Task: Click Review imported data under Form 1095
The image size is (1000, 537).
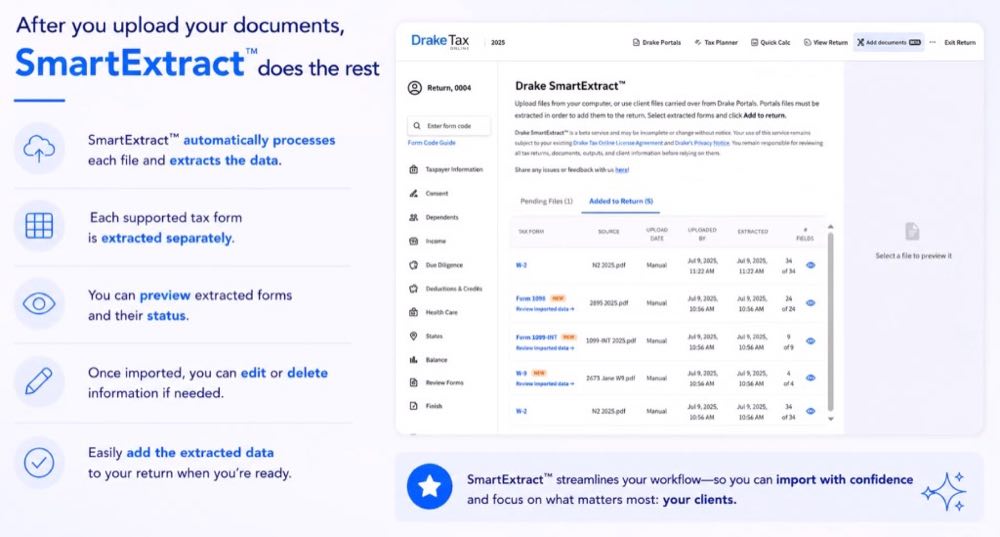Action: point(545,309)
